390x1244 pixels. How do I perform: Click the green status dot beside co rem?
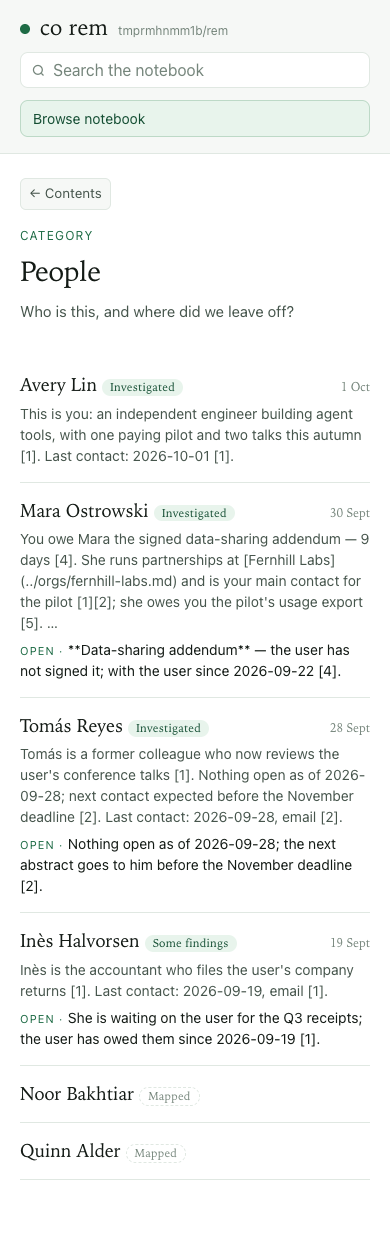tap(25, 30)
